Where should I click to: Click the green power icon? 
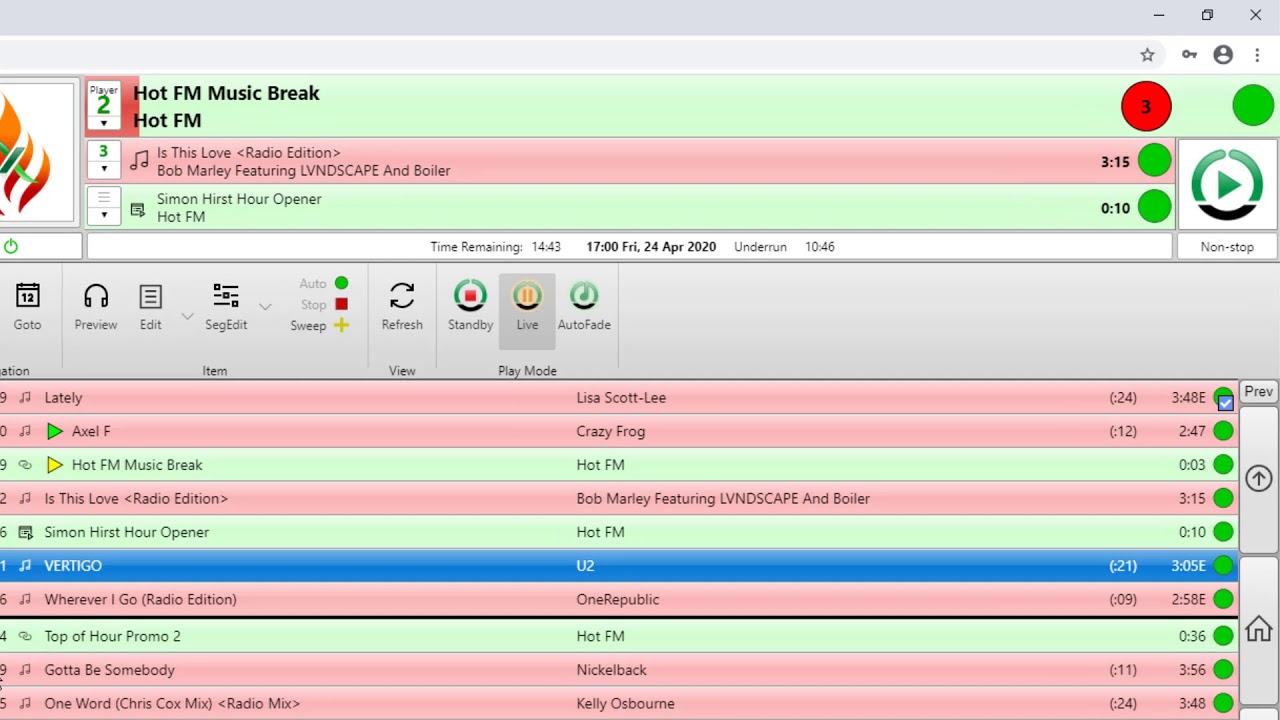point(11,246)
